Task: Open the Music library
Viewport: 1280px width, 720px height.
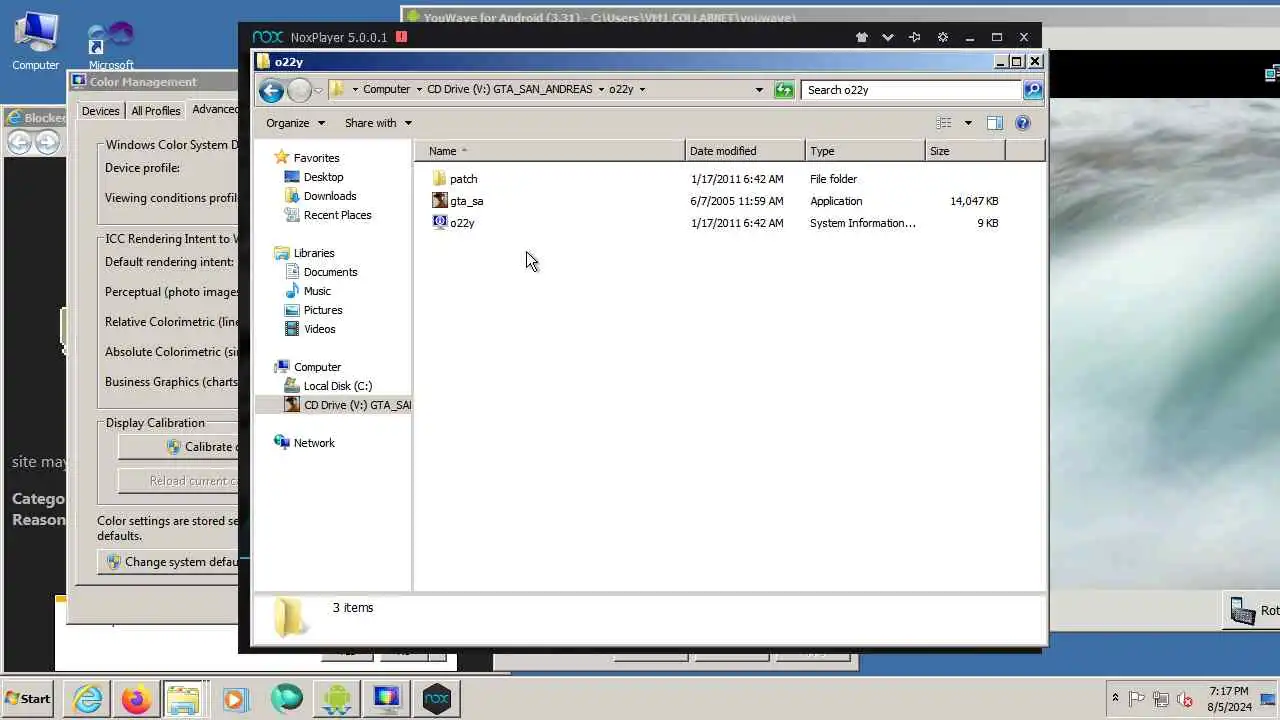Action: pos(317,291)
